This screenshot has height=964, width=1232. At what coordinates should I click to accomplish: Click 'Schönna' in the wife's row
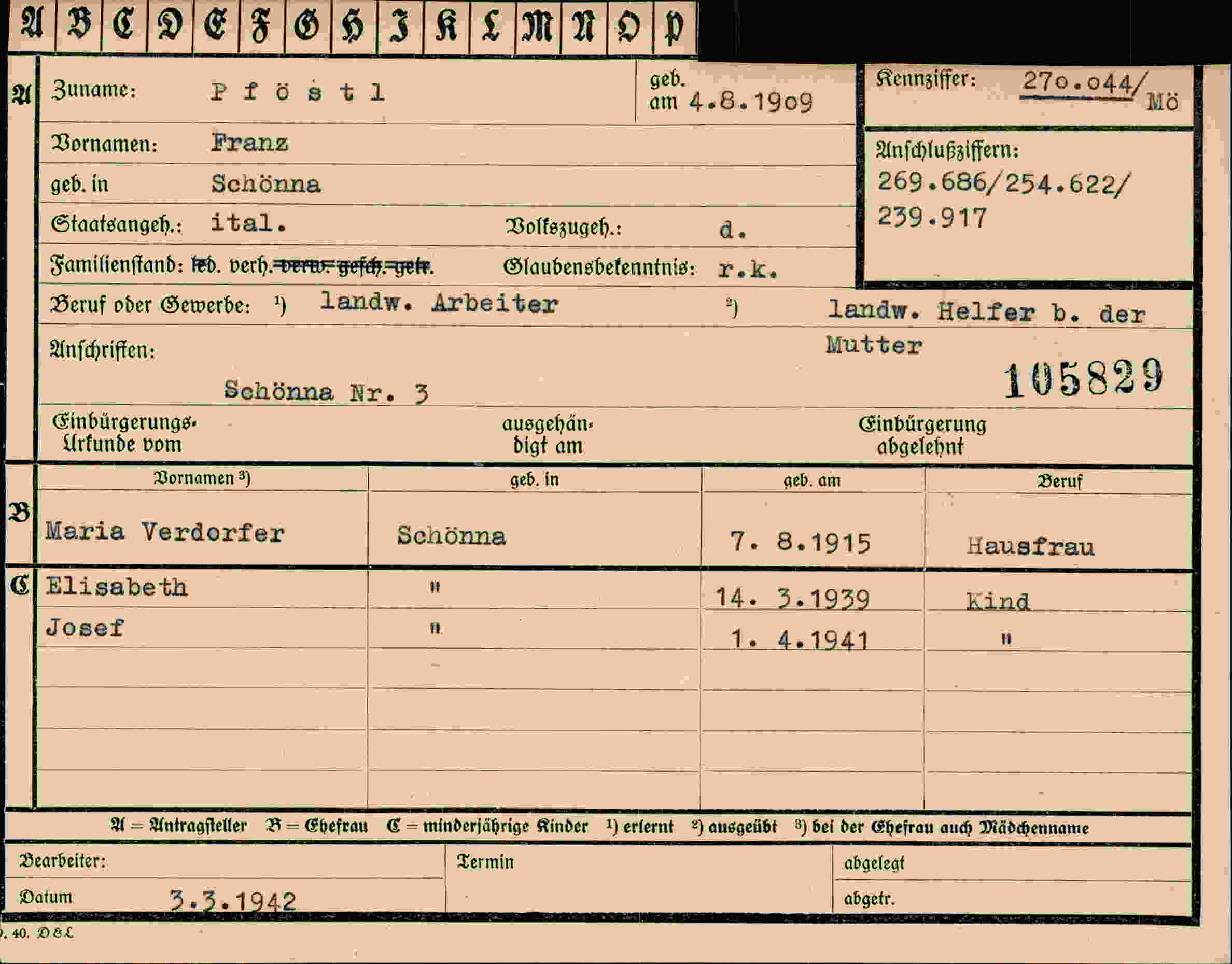pyautogui.click(x=451, y=535)
